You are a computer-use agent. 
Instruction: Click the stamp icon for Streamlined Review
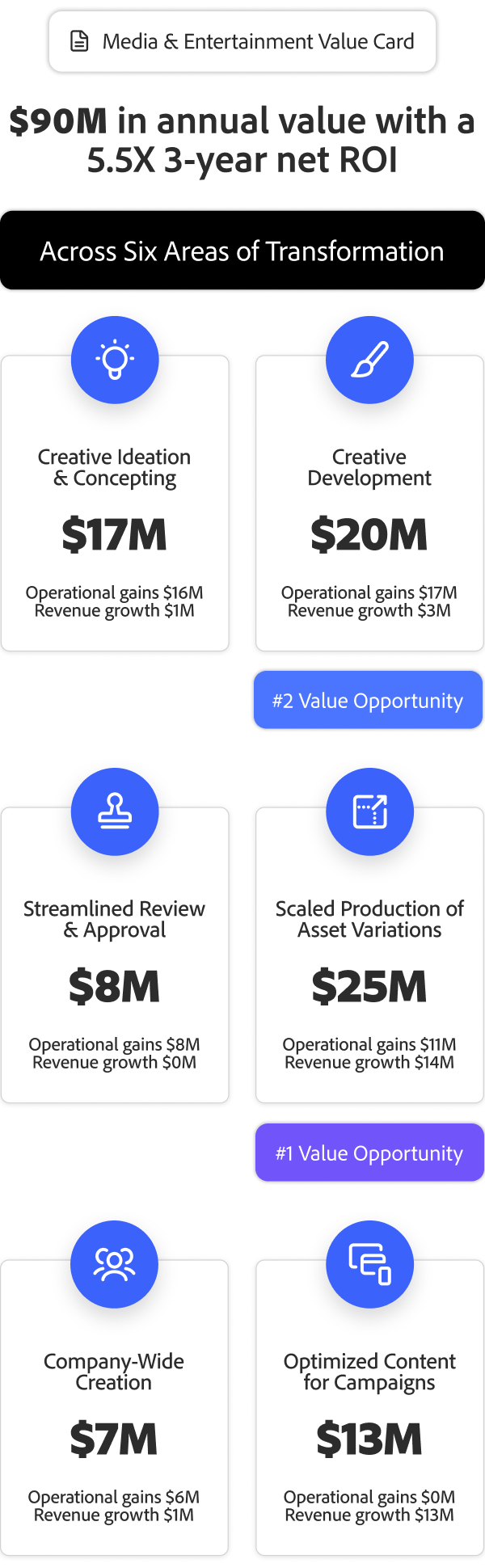(x=115, y=811)
